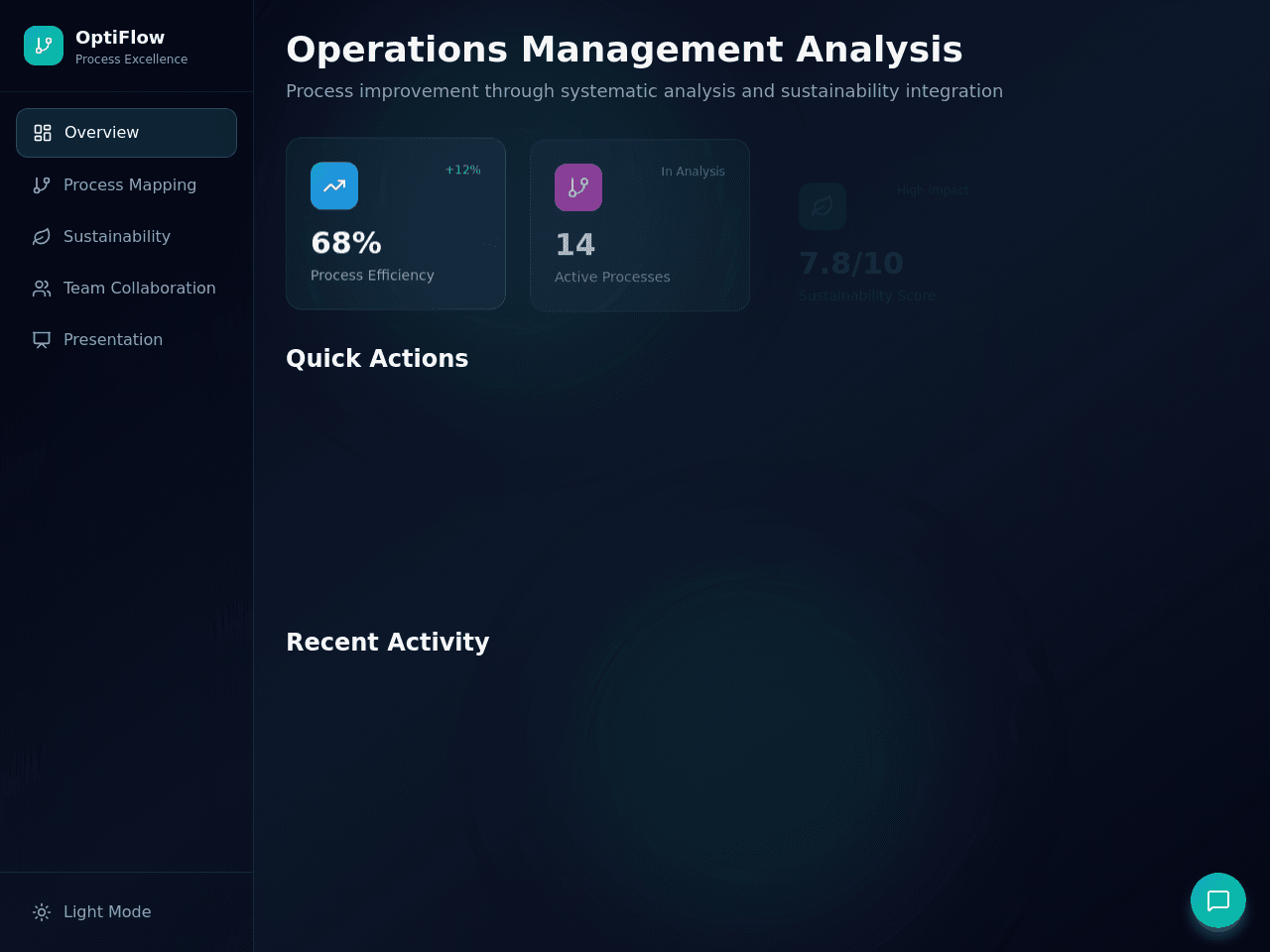Click the Quick Actions heading
Viewport: 1270px width, 952px height.
[x=377, y=359]
